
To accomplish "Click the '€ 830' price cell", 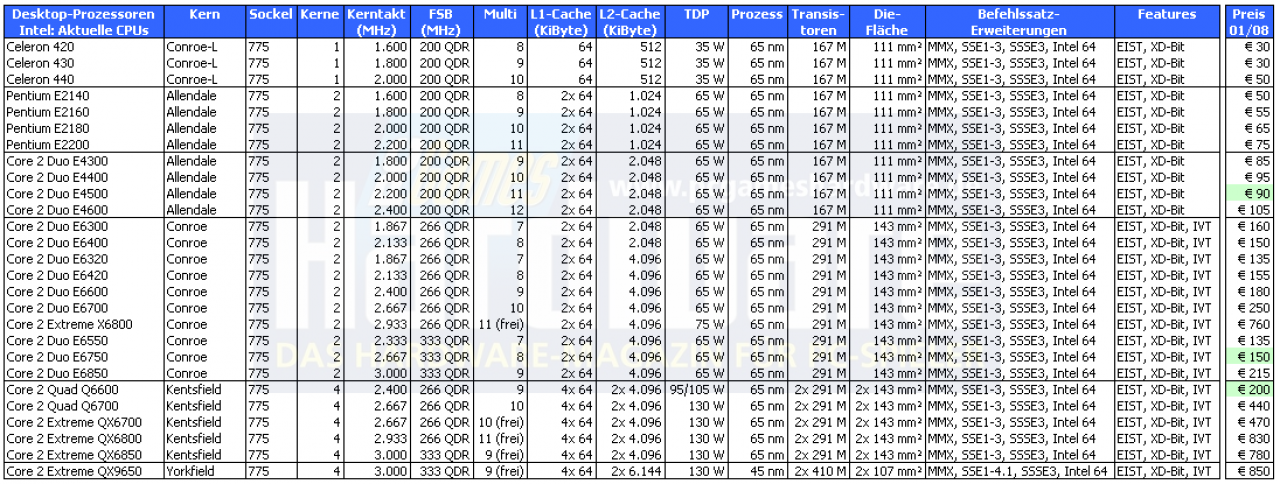I will [x=1250, y=438].
